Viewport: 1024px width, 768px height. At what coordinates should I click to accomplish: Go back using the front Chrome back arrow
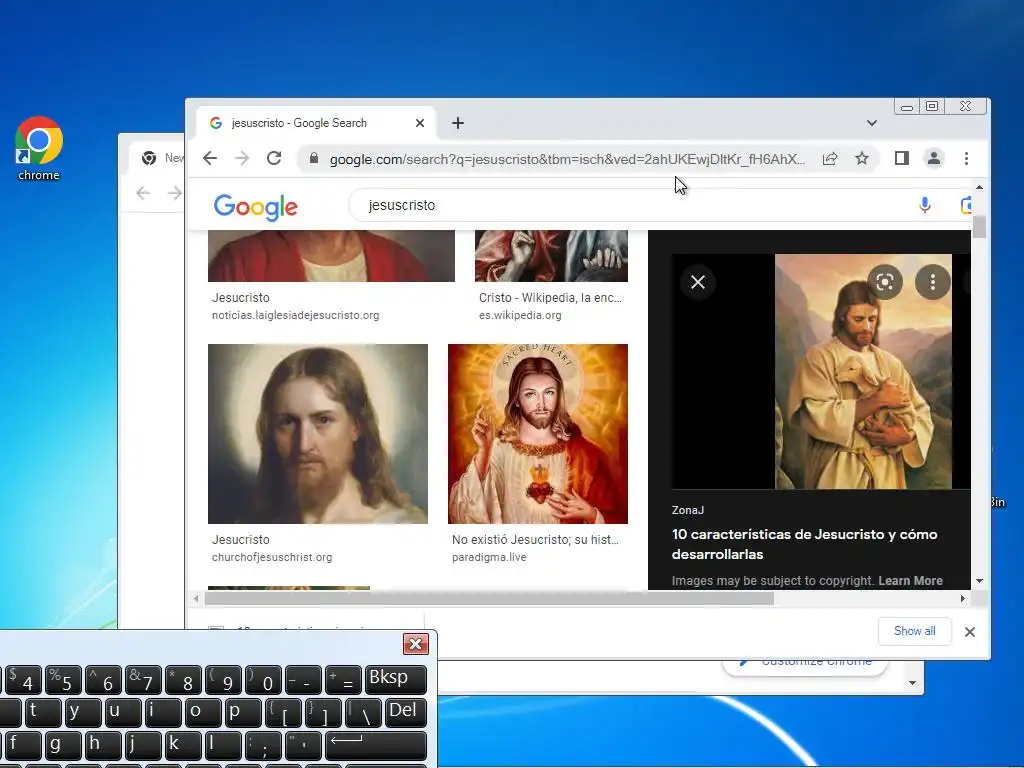[x=210, y=158]
